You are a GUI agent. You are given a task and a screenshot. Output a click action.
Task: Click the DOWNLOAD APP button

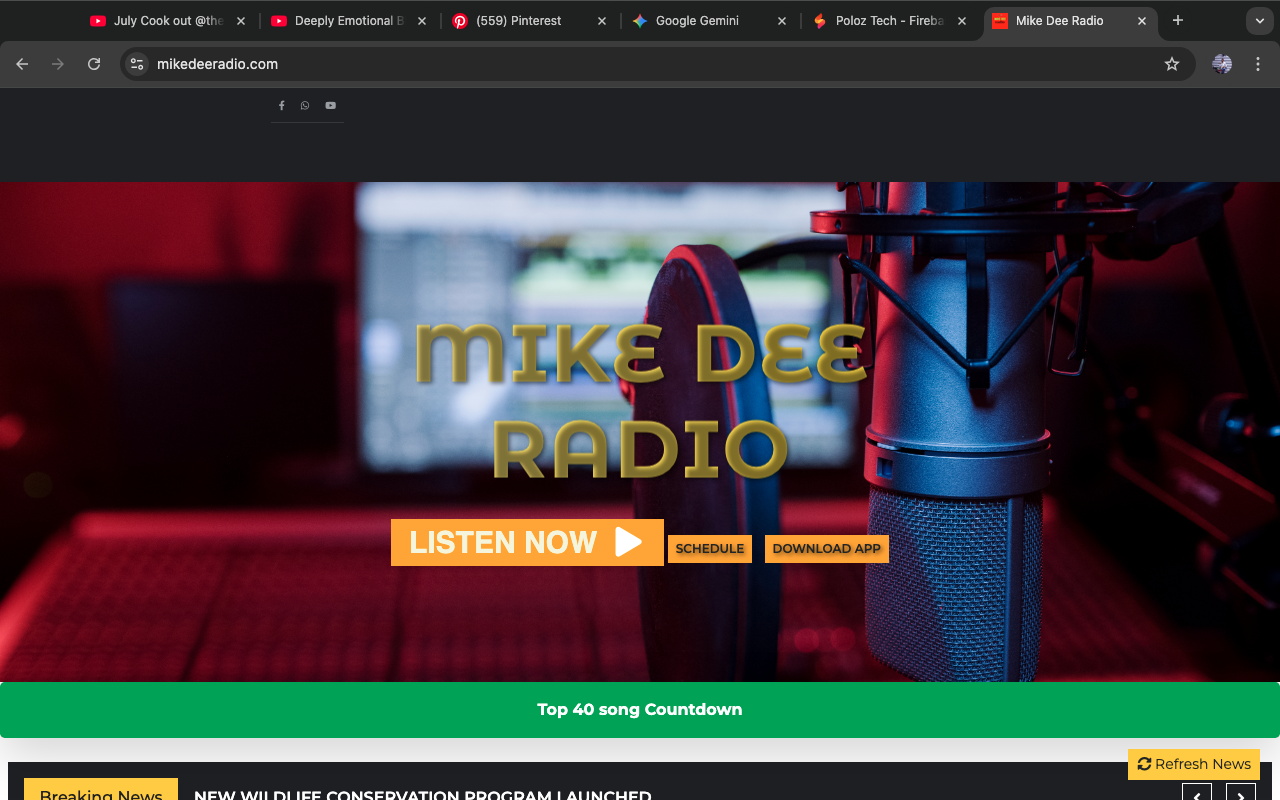pyautogui.click(x=826, y=549)
